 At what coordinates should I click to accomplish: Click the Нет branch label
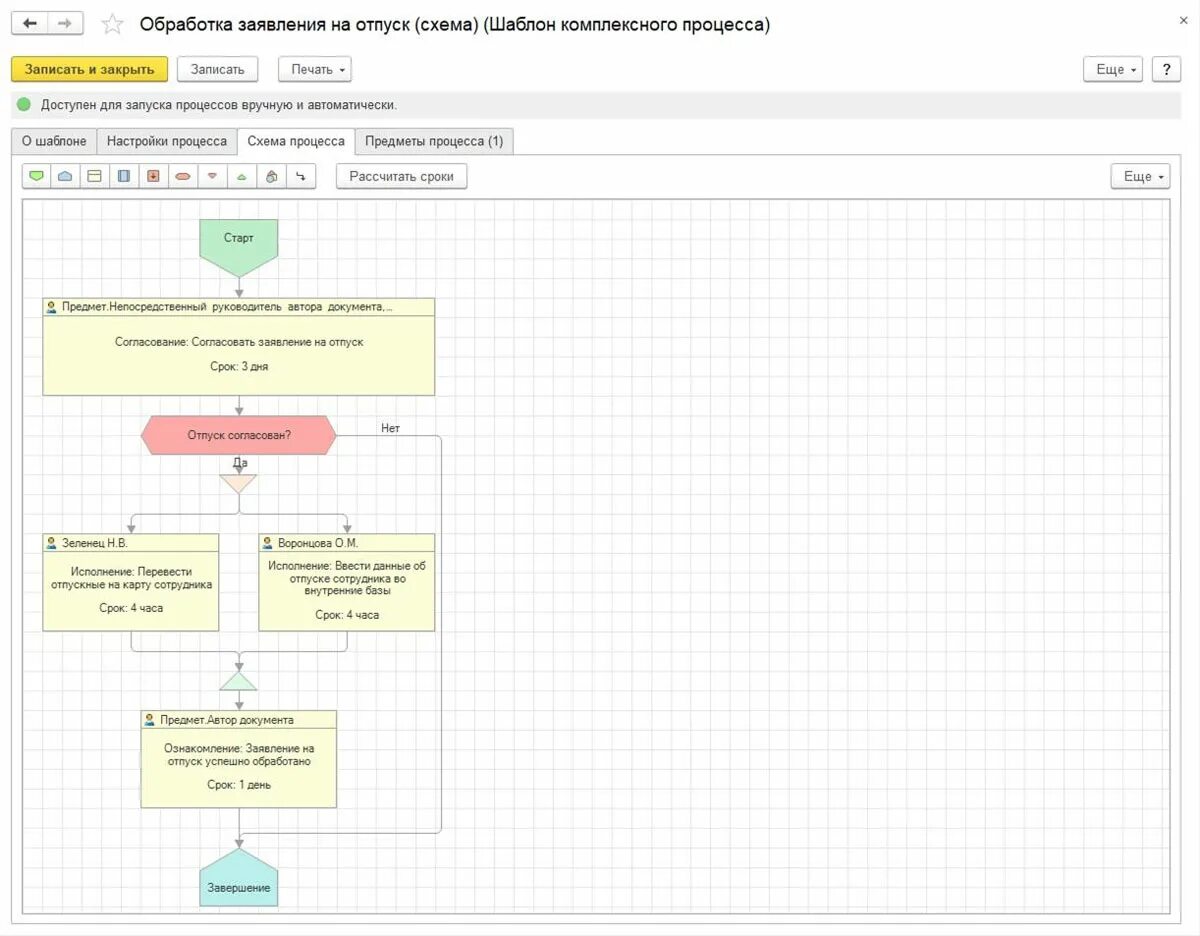pyautogui.click(x=390, y=428)
